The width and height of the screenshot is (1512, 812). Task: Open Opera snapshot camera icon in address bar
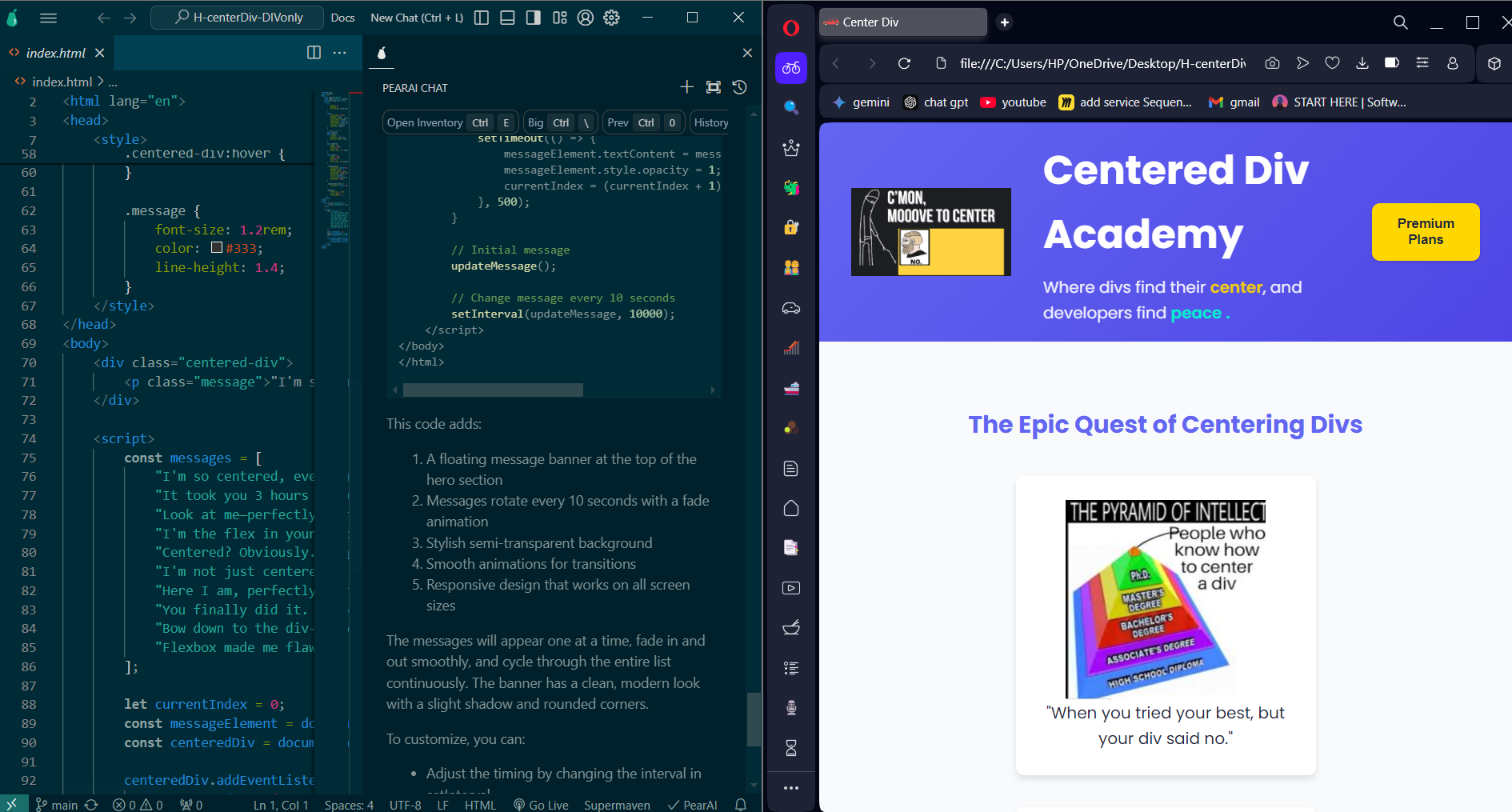click(x=1272, y=63)
